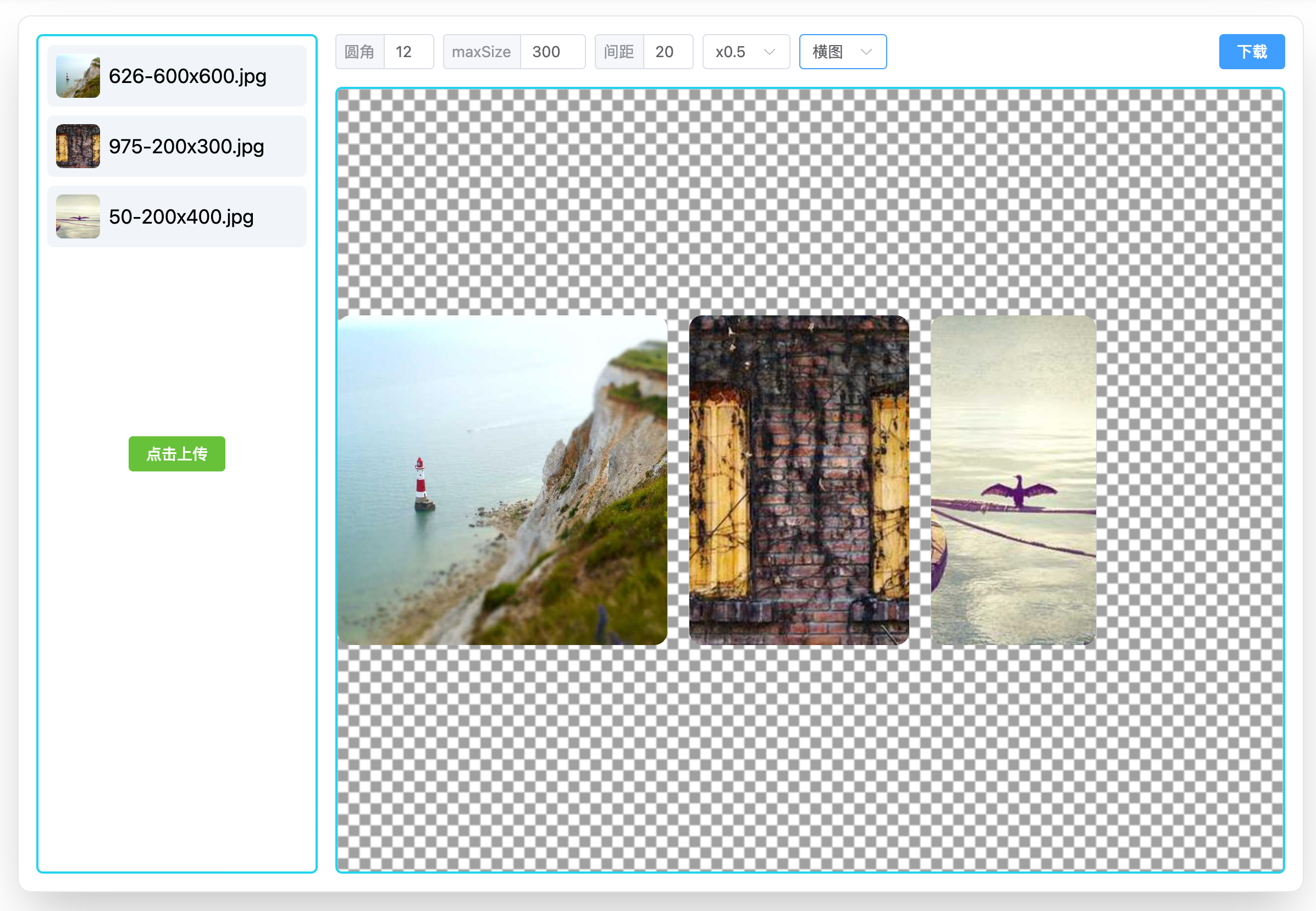
Task: Click the brick wall image in preview canvas
Action: point(799,480)
